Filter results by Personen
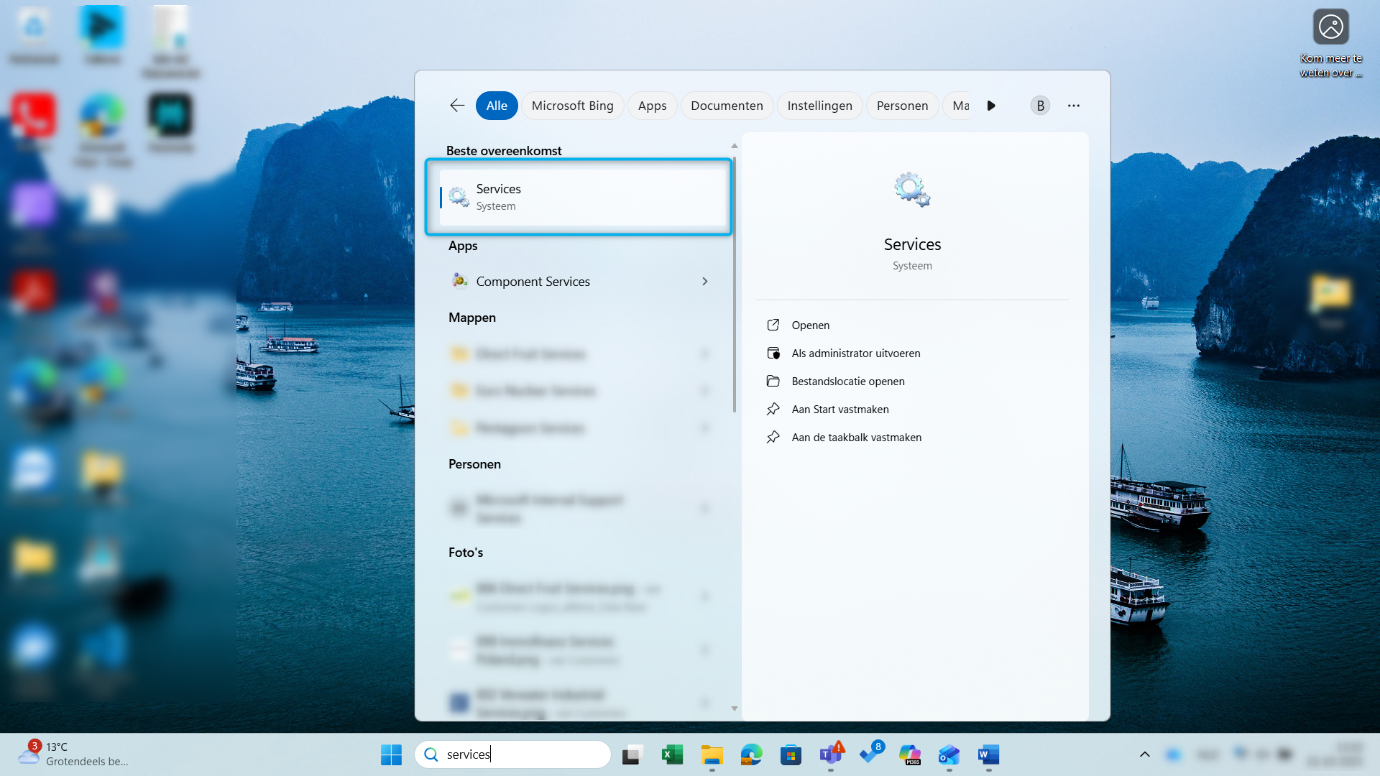 click(x=903, y=105)
